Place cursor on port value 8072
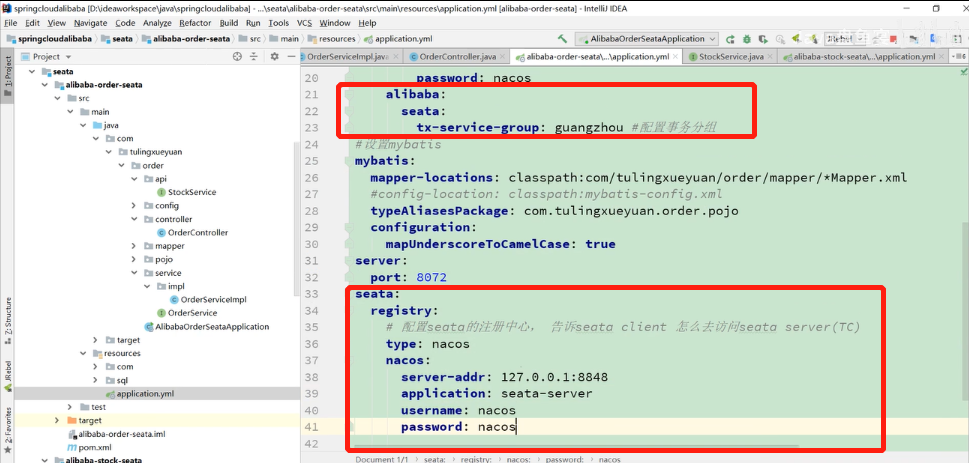This screenshot has width=969, height=463. [x=431, y=277]
